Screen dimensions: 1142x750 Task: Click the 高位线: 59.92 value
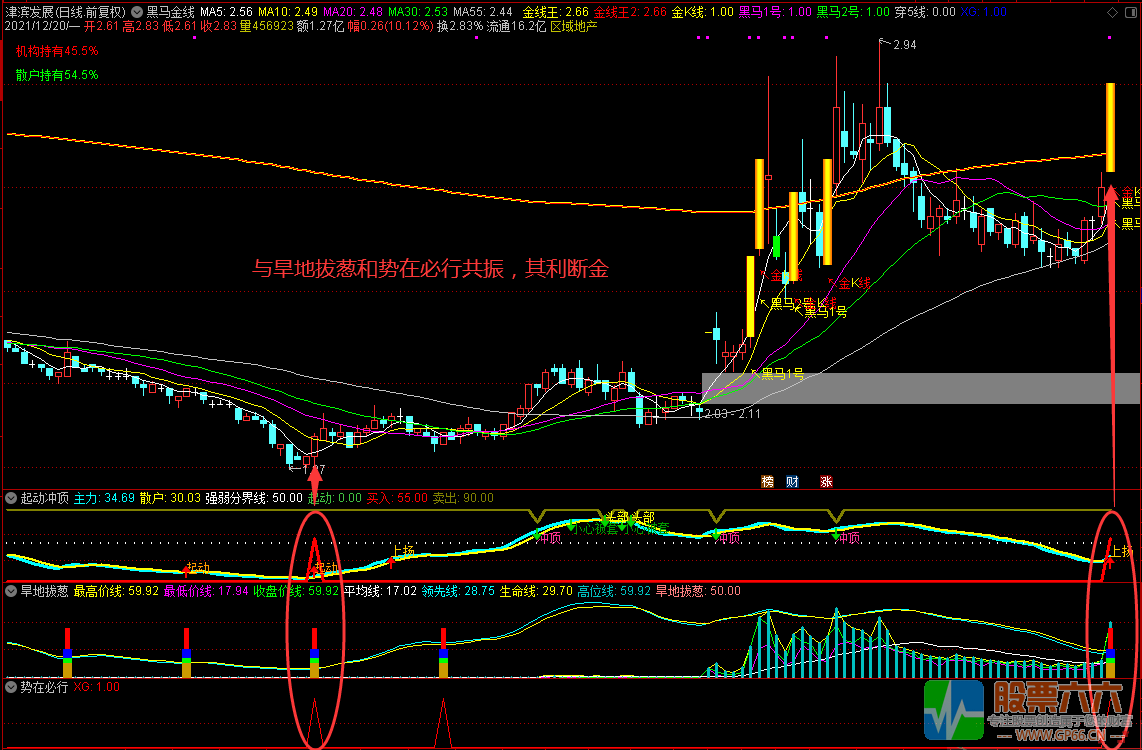614,591
